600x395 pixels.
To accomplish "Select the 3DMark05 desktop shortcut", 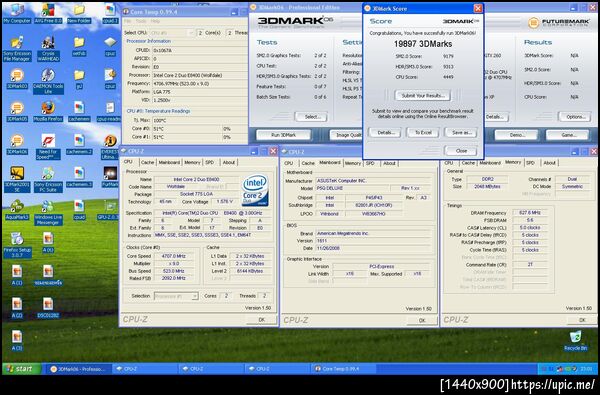I will [x=17, y=111].
